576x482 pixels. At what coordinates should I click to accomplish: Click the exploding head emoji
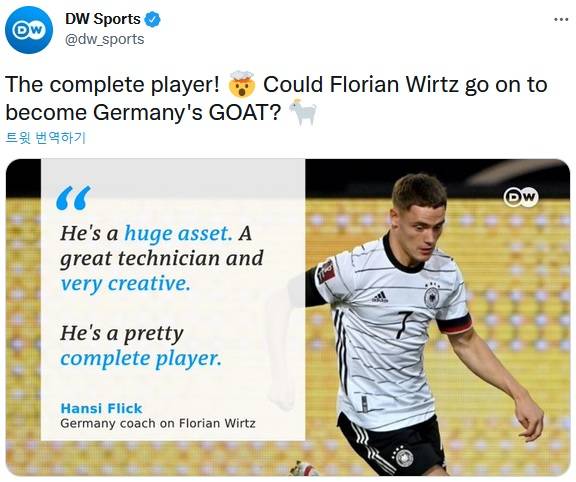[x=241, y=84]
